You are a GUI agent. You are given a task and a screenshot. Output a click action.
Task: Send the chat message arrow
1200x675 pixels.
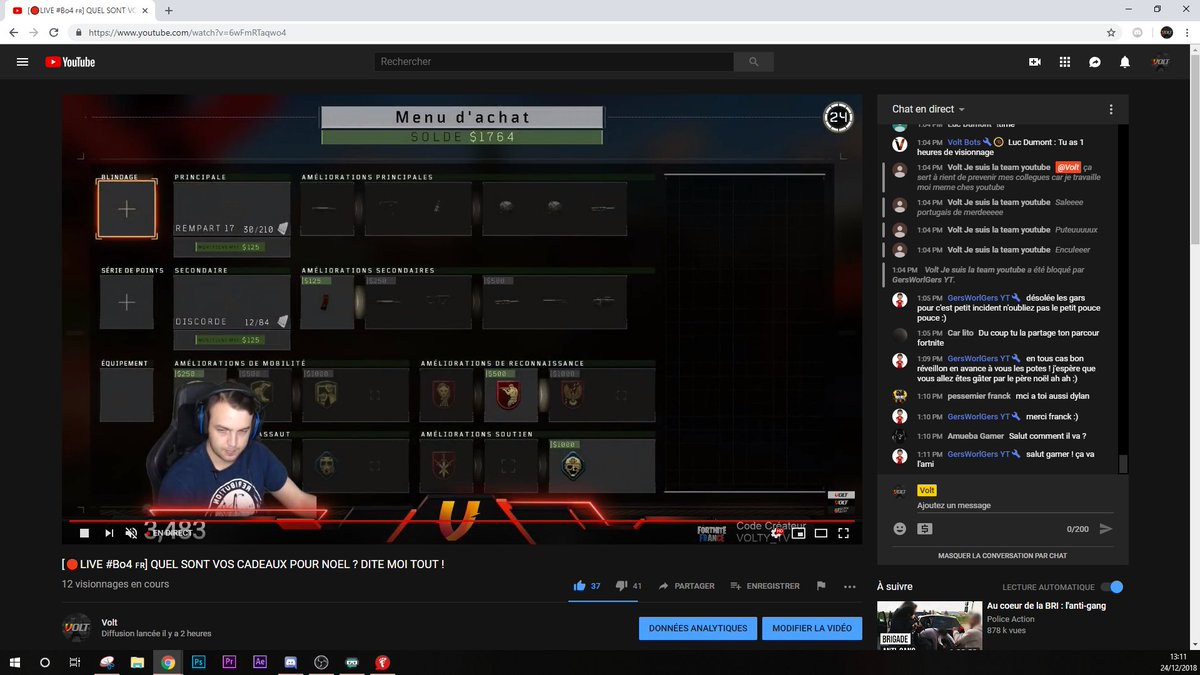[x=1105, y=529]
